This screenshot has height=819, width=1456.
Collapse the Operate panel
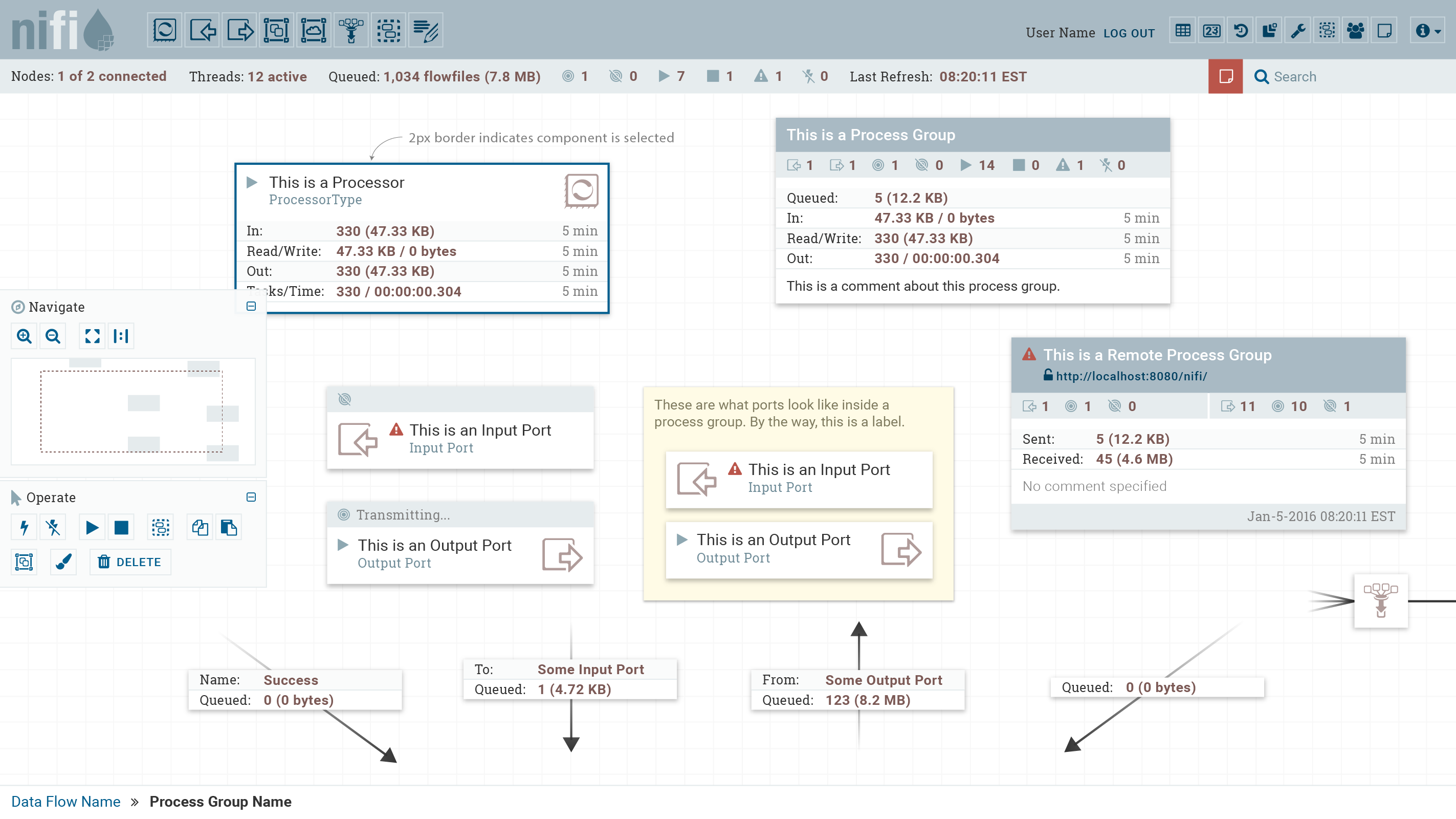(x=252, y=497)
